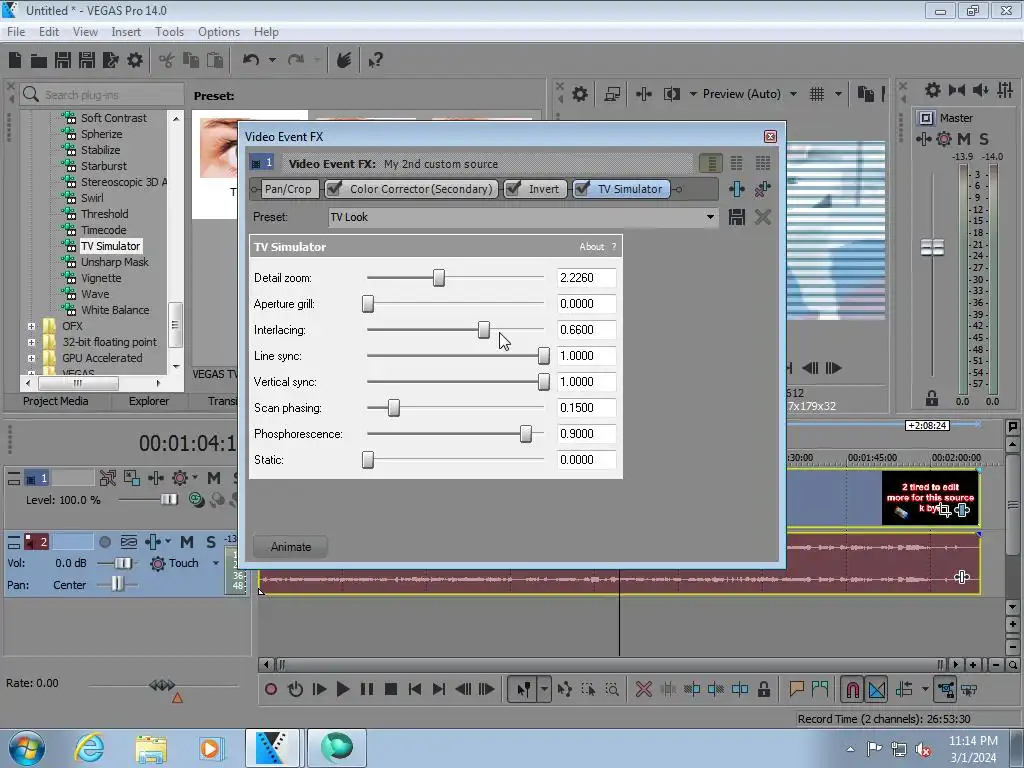Click About link in TV Simulator
The image size is (1024, 768).
tap(592, 247)
